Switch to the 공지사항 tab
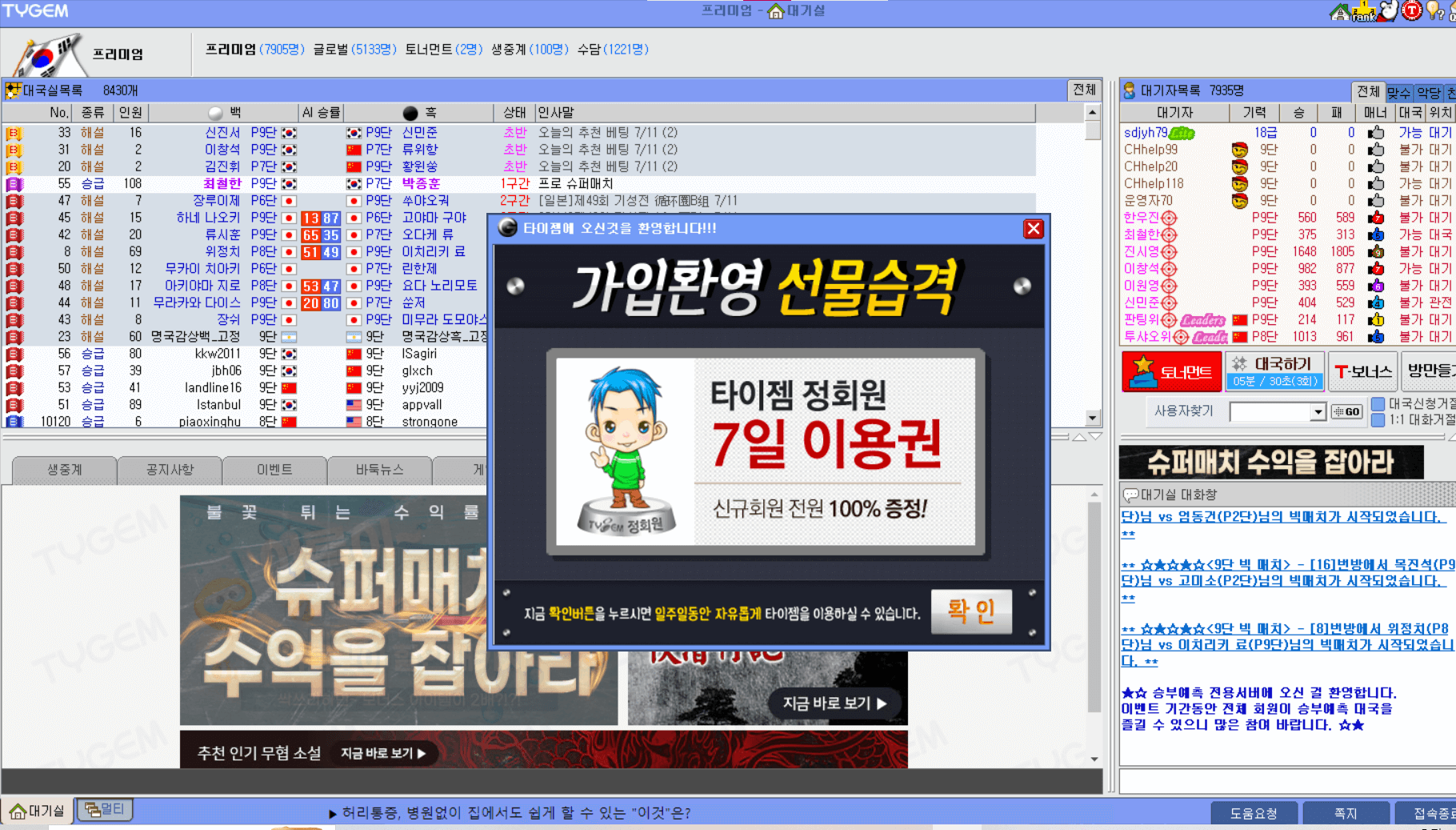Screen dimensions: 1456x830 (x=170, y=470)
